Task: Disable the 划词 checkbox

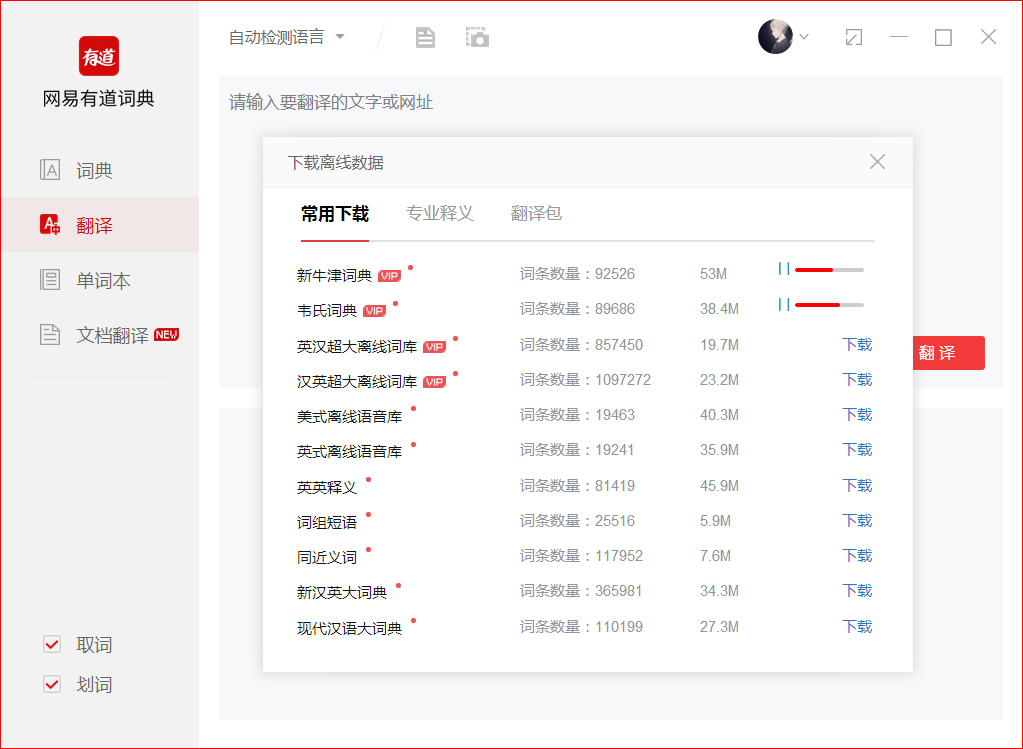Action: point(51,684)
